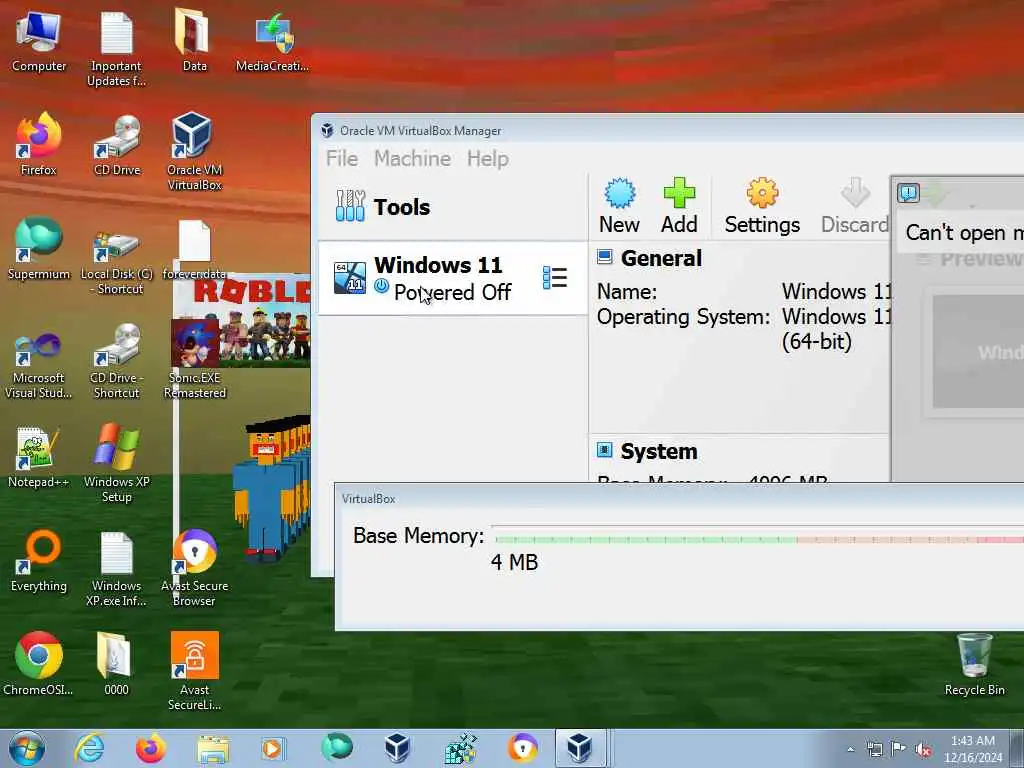
Task: Click the 4 MB memory value
Action: 514,562
